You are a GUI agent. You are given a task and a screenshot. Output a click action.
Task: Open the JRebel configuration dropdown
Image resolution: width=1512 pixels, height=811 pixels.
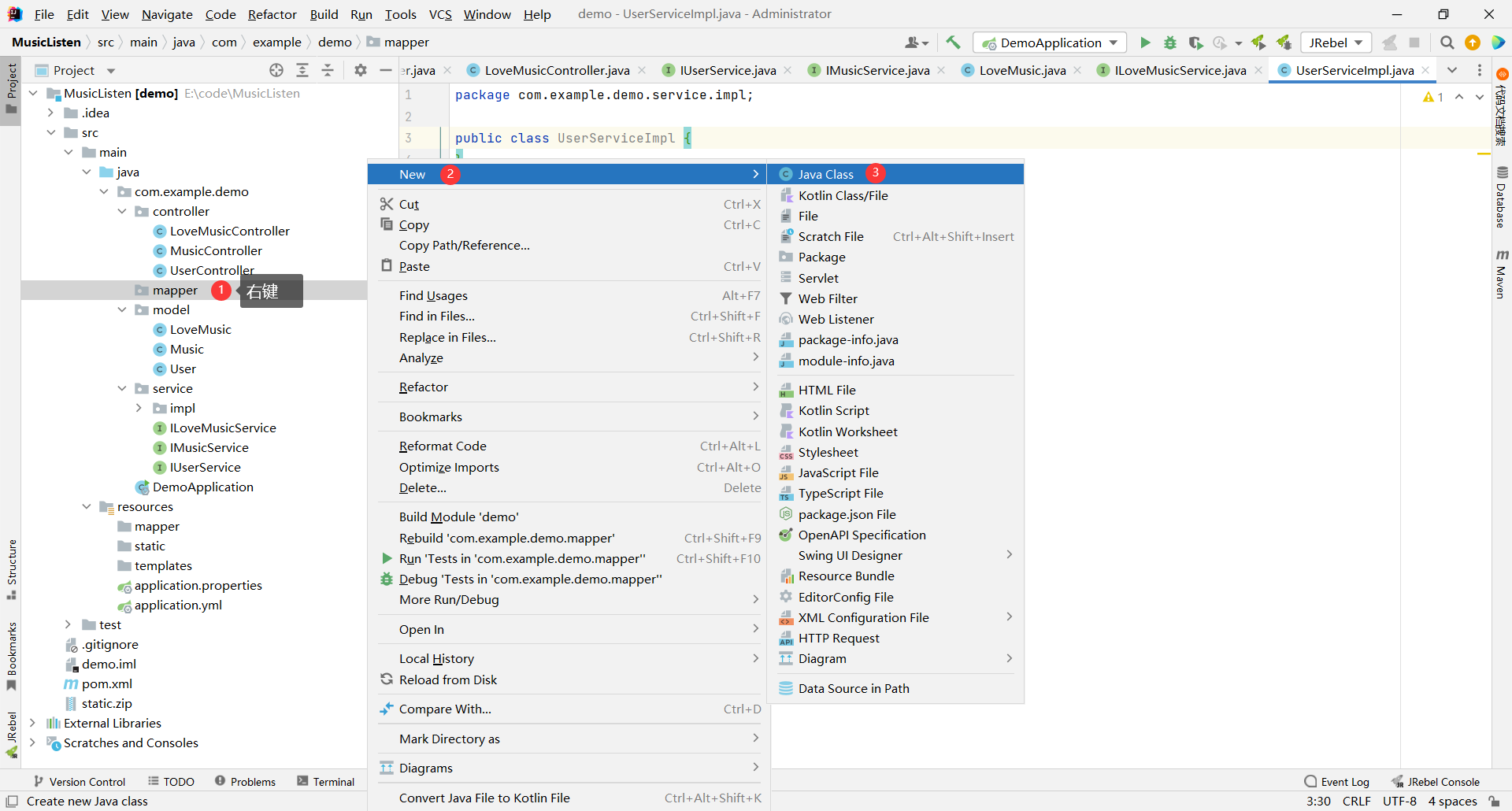(x=1336, y=43)
